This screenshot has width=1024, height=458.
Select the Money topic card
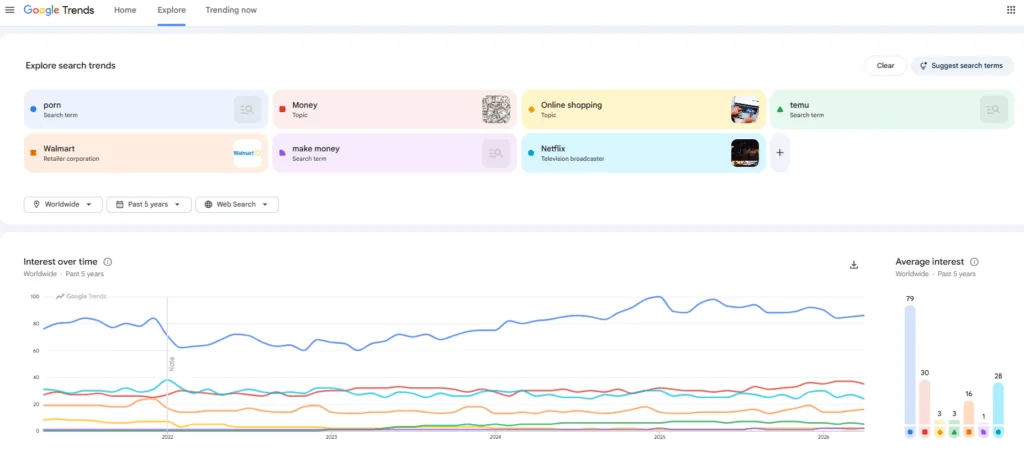[394, 109]
